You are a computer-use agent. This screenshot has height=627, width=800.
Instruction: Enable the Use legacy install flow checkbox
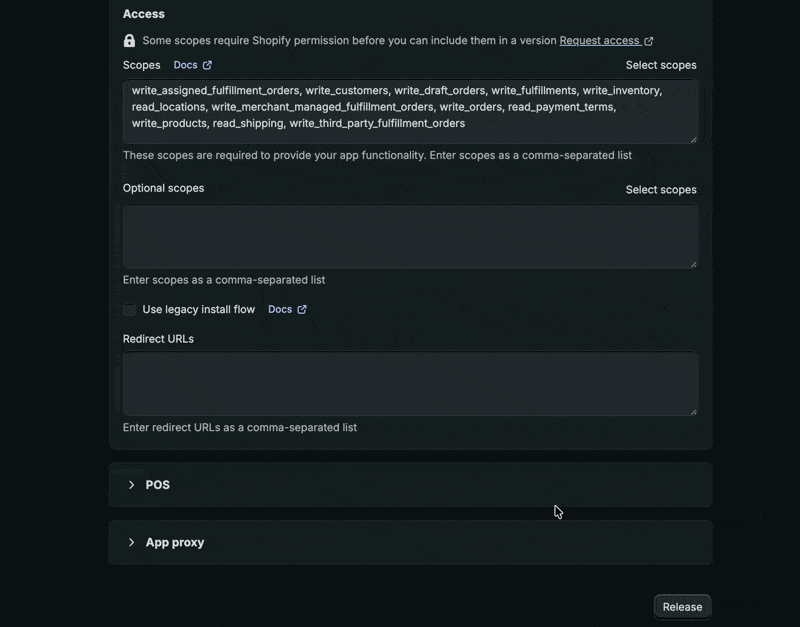(130, 310)
